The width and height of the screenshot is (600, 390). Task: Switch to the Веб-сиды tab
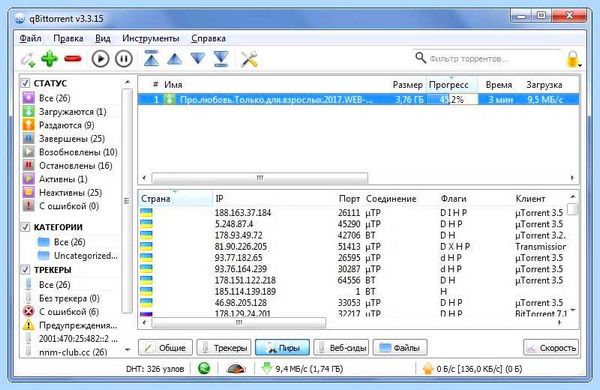coord(341,348)
